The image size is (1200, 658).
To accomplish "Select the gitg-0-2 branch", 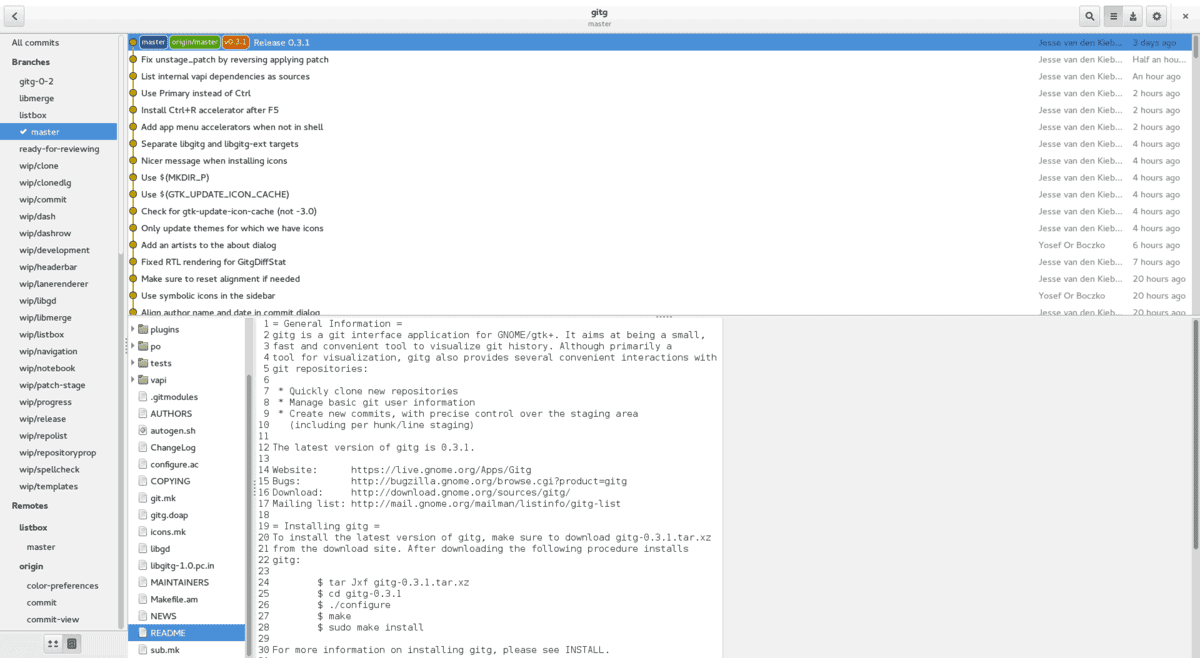I will coord(58,81).
